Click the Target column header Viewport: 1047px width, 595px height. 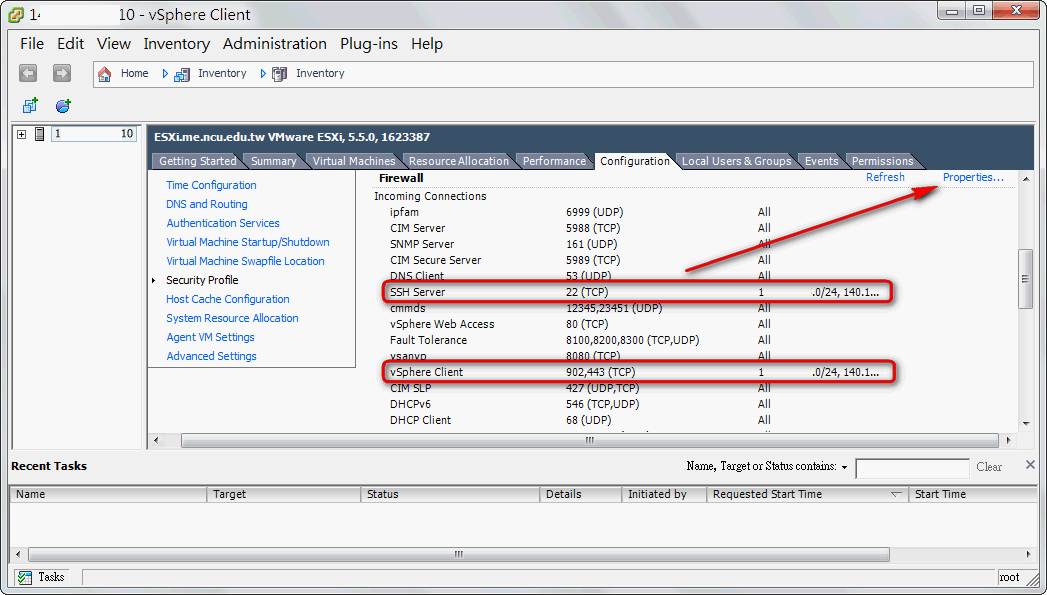point(284,494)
